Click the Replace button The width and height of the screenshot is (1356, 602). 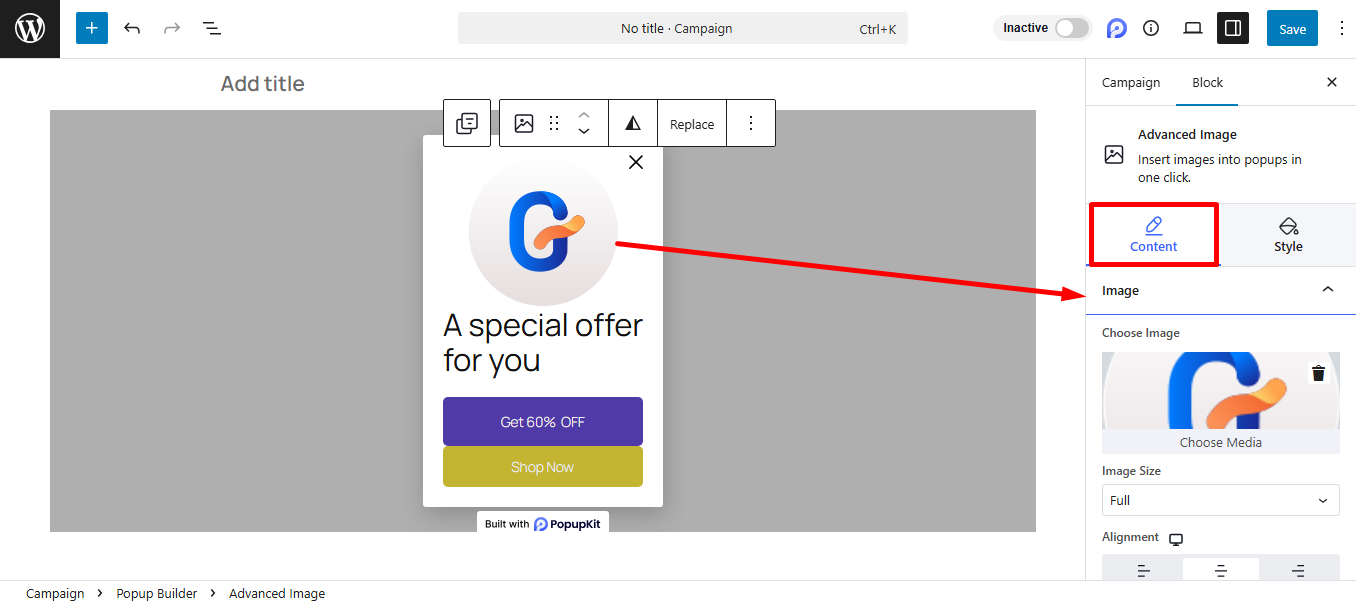point(691,123)
